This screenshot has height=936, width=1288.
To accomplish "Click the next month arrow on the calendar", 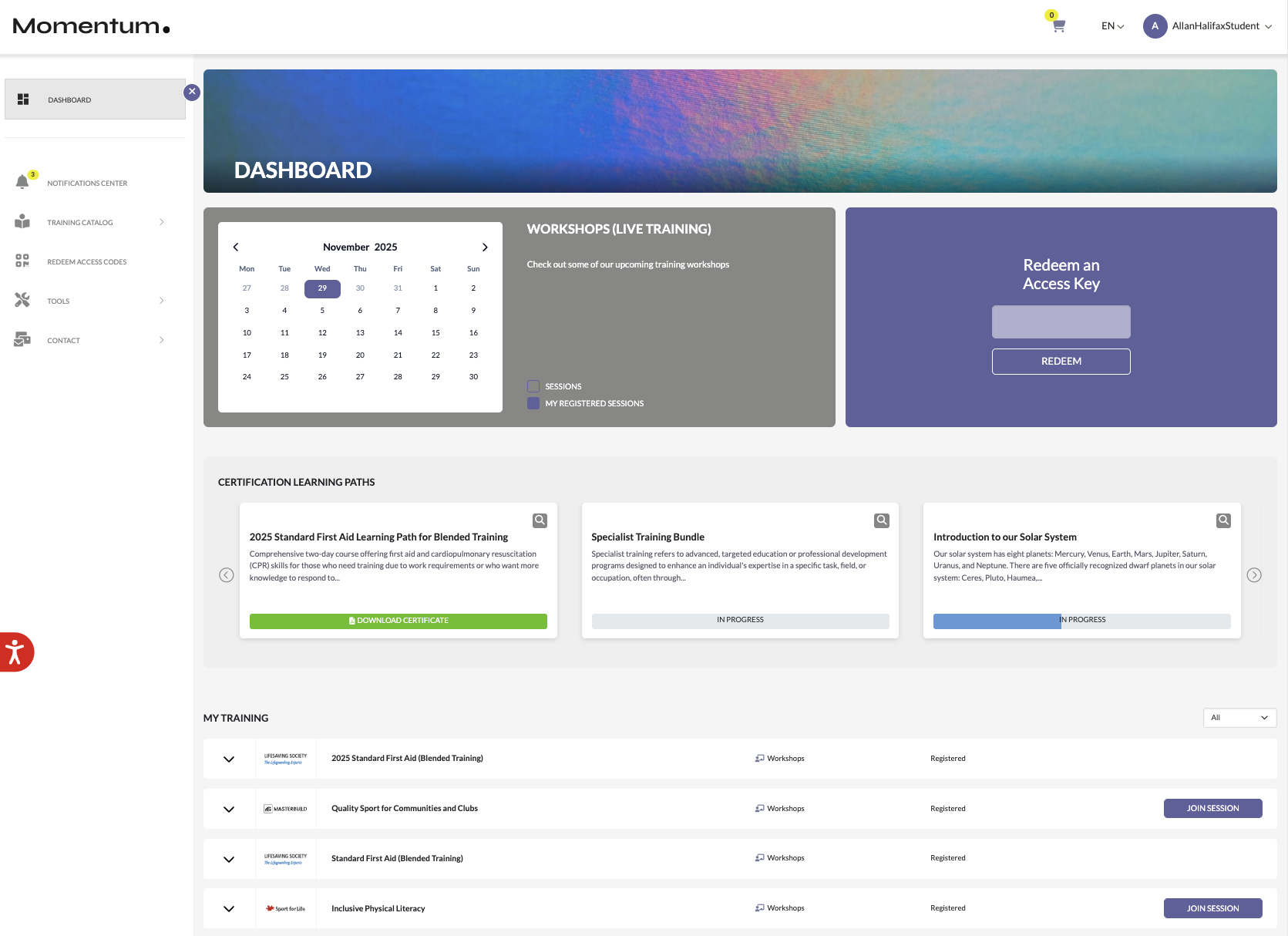I will [485, 247].
